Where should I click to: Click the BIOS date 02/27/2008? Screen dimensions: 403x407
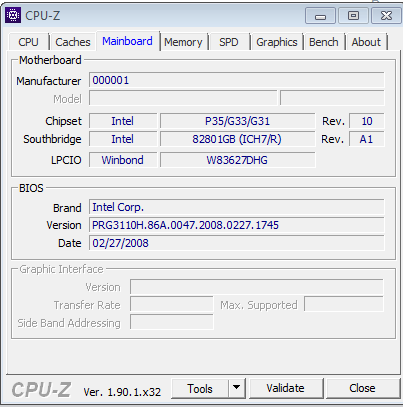pyautogui.click(x=237, y=243)
